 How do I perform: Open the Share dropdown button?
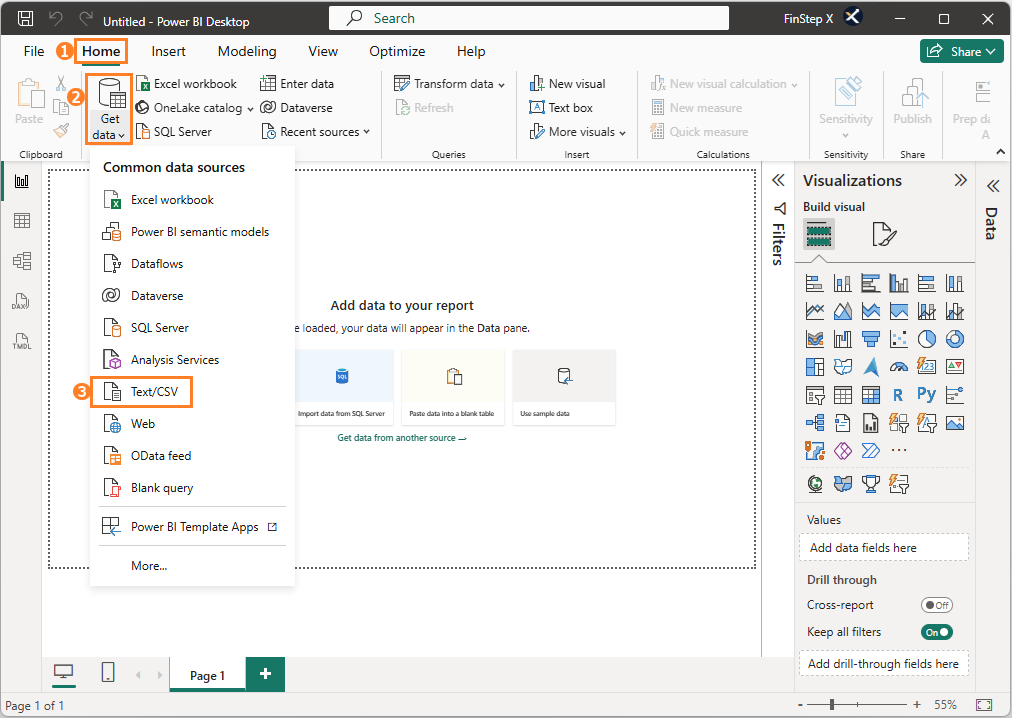point(961,52)
